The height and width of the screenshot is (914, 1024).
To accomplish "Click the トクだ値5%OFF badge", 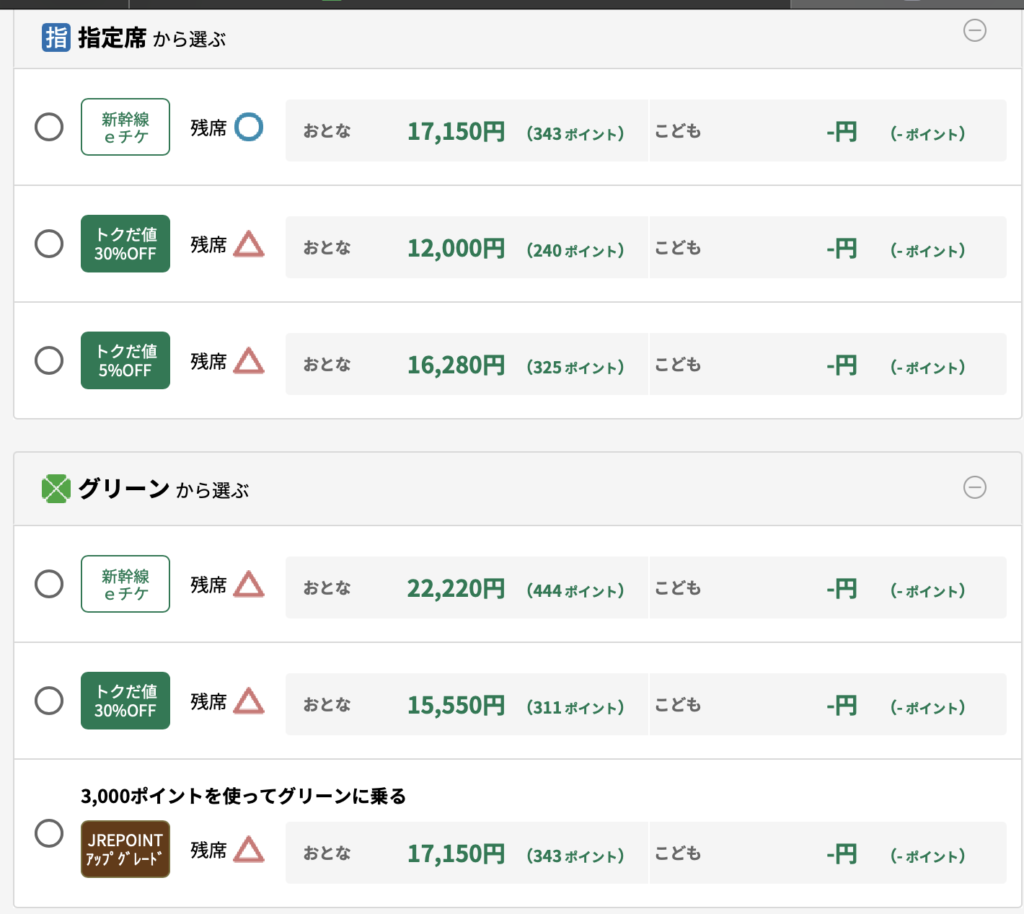I will click(x=125, y=360).
